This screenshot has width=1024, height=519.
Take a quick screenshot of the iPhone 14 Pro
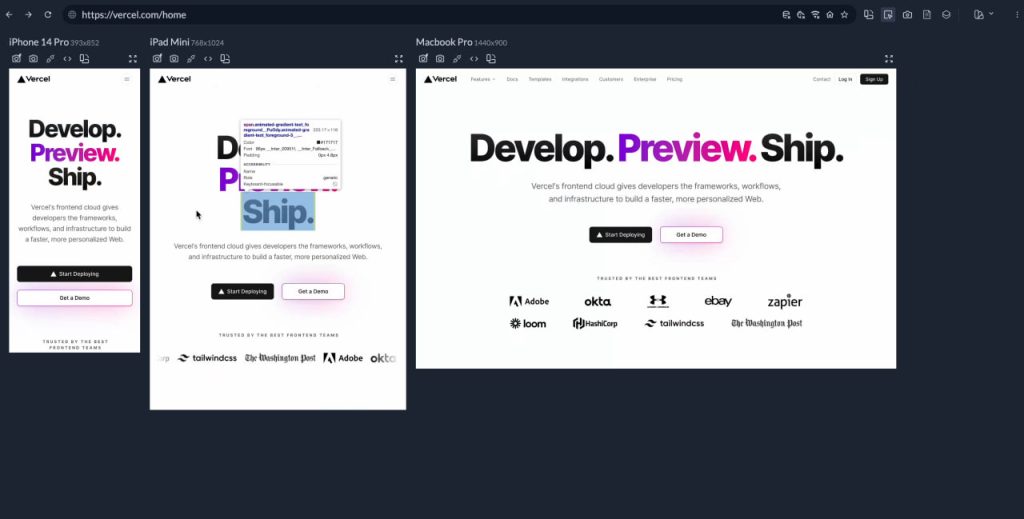tap(16, 59)
